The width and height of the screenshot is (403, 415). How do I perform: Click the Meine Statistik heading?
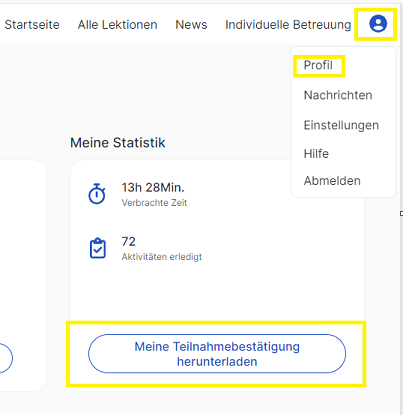click(118, 143)
